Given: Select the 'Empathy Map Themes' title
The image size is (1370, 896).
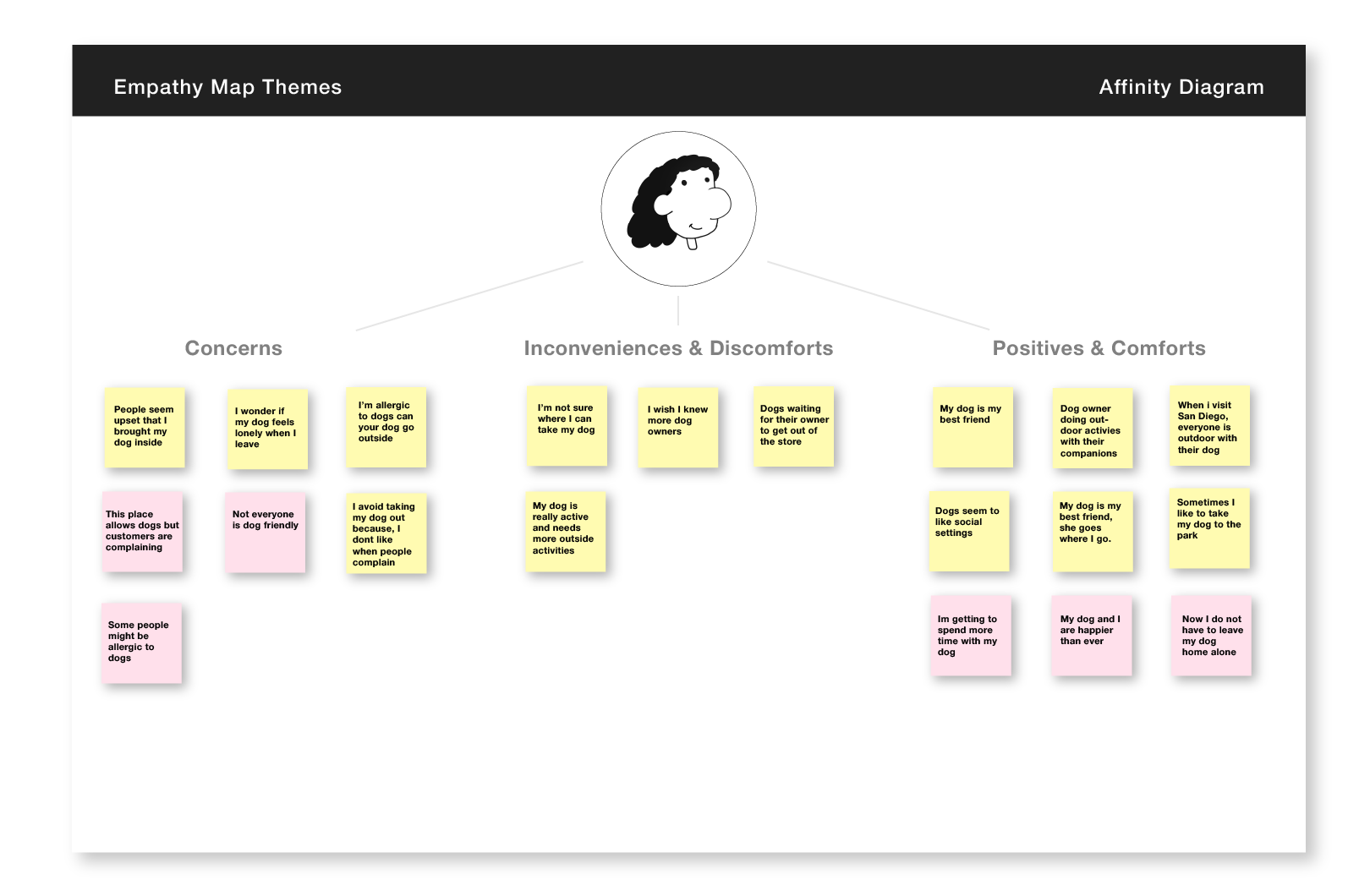Looking at the screenshot, I should tap(227, 87).
